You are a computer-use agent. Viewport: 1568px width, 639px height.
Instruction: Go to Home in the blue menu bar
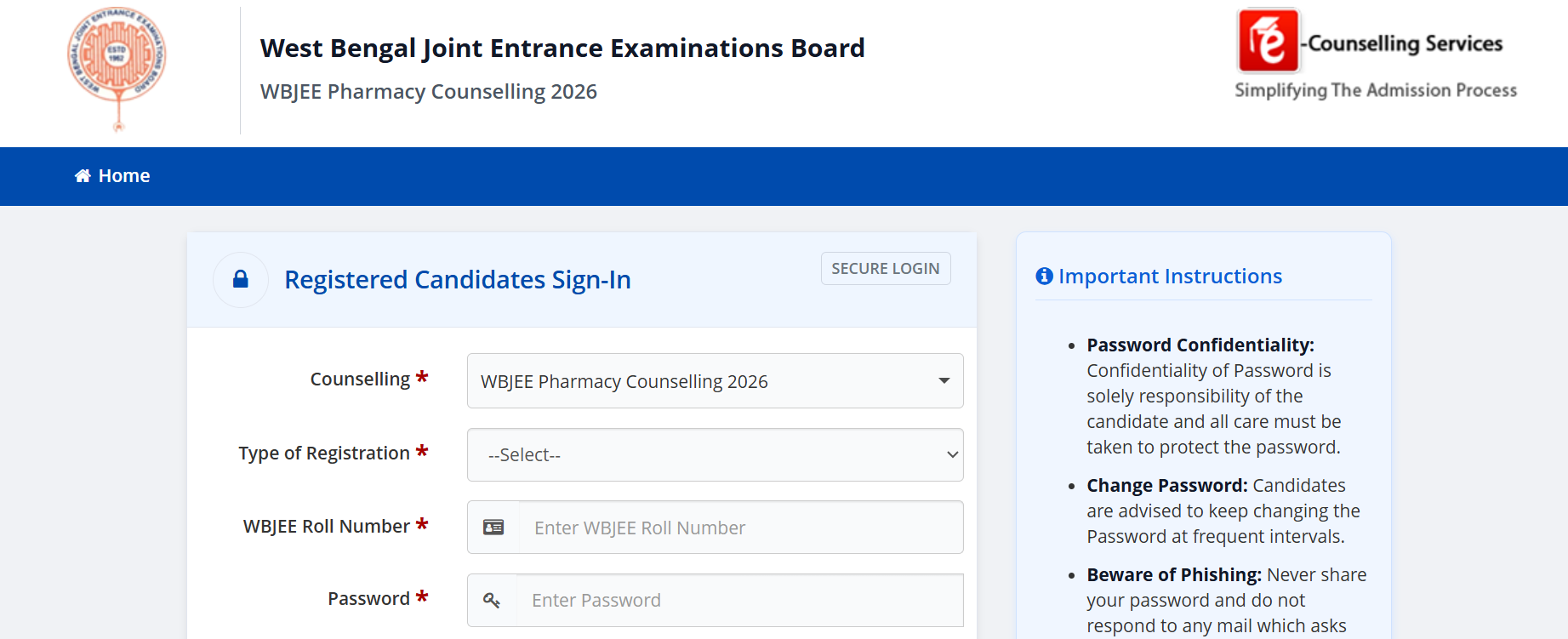pos(112,176)
